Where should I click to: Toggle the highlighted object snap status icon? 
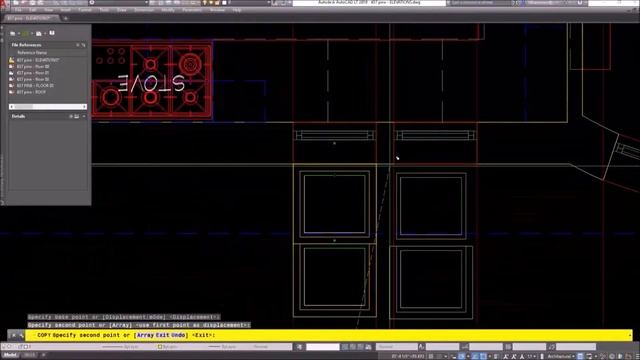coord(483,356)
